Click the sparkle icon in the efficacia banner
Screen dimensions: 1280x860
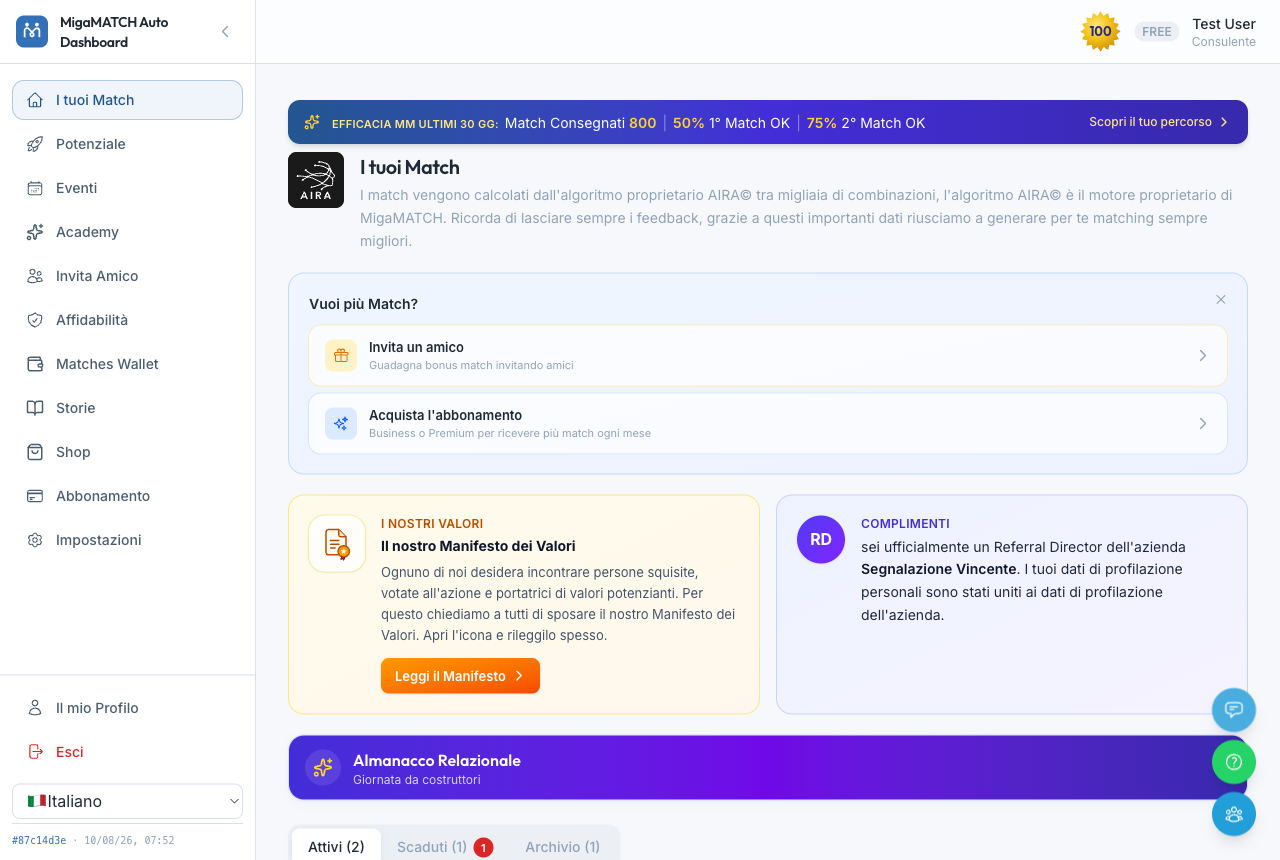pyautogui.click(x=312, y=122)
